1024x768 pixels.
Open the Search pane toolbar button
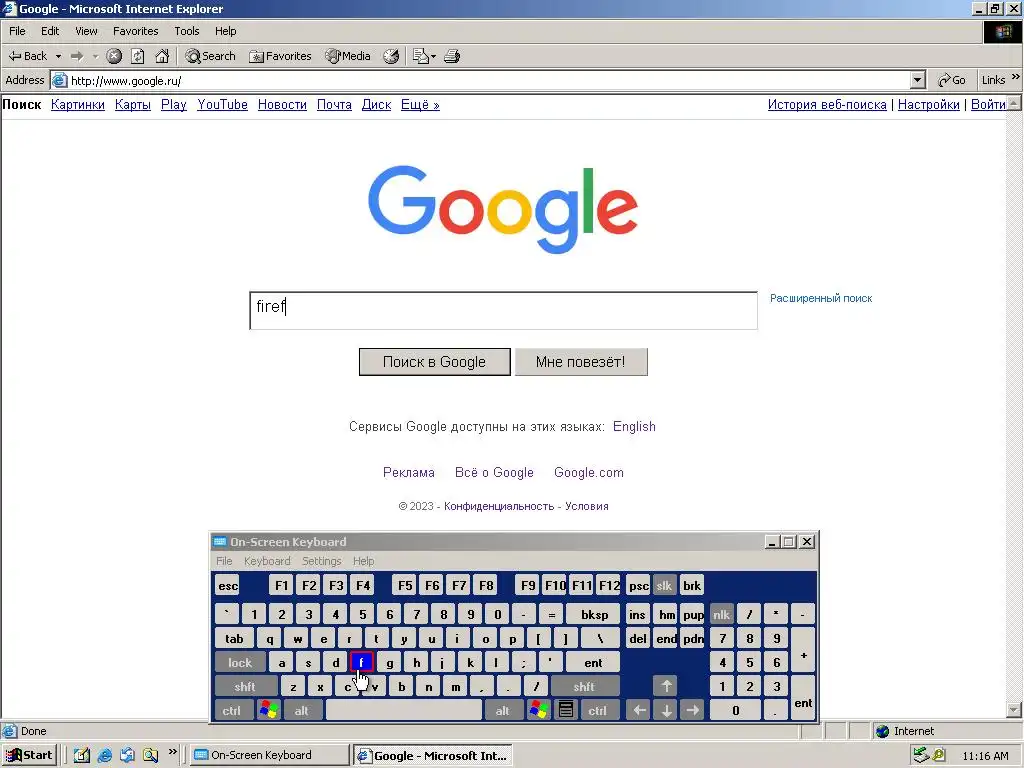click(210, 56)
